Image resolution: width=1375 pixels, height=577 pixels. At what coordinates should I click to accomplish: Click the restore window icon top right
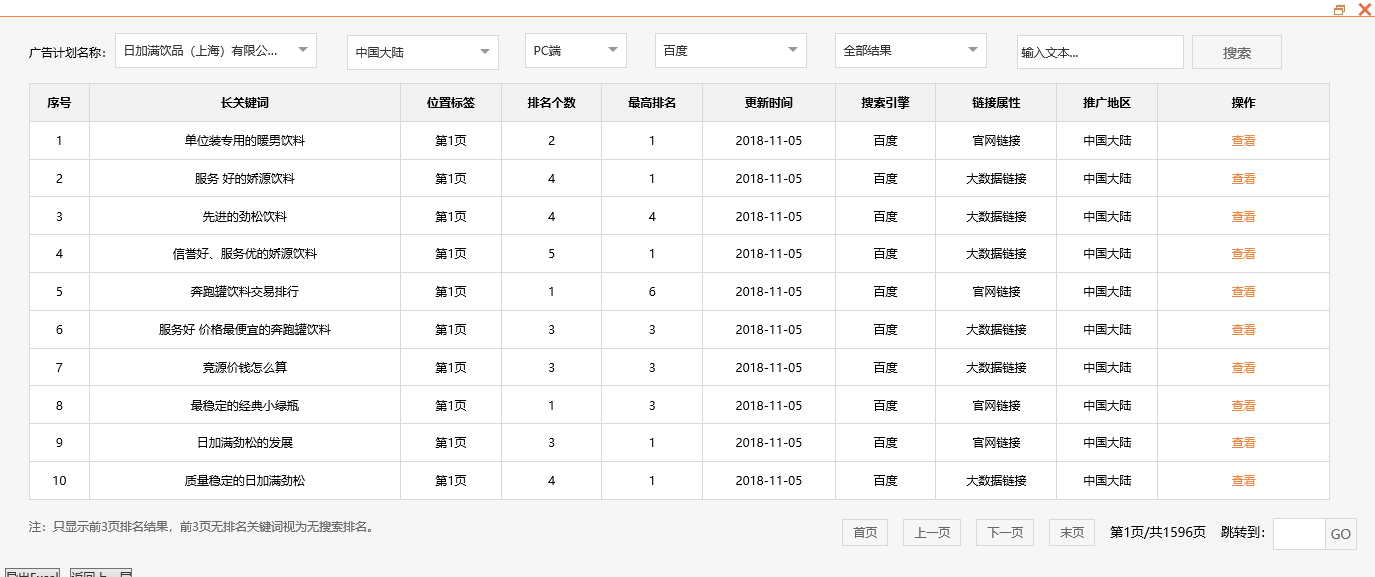click(1340, 10)
